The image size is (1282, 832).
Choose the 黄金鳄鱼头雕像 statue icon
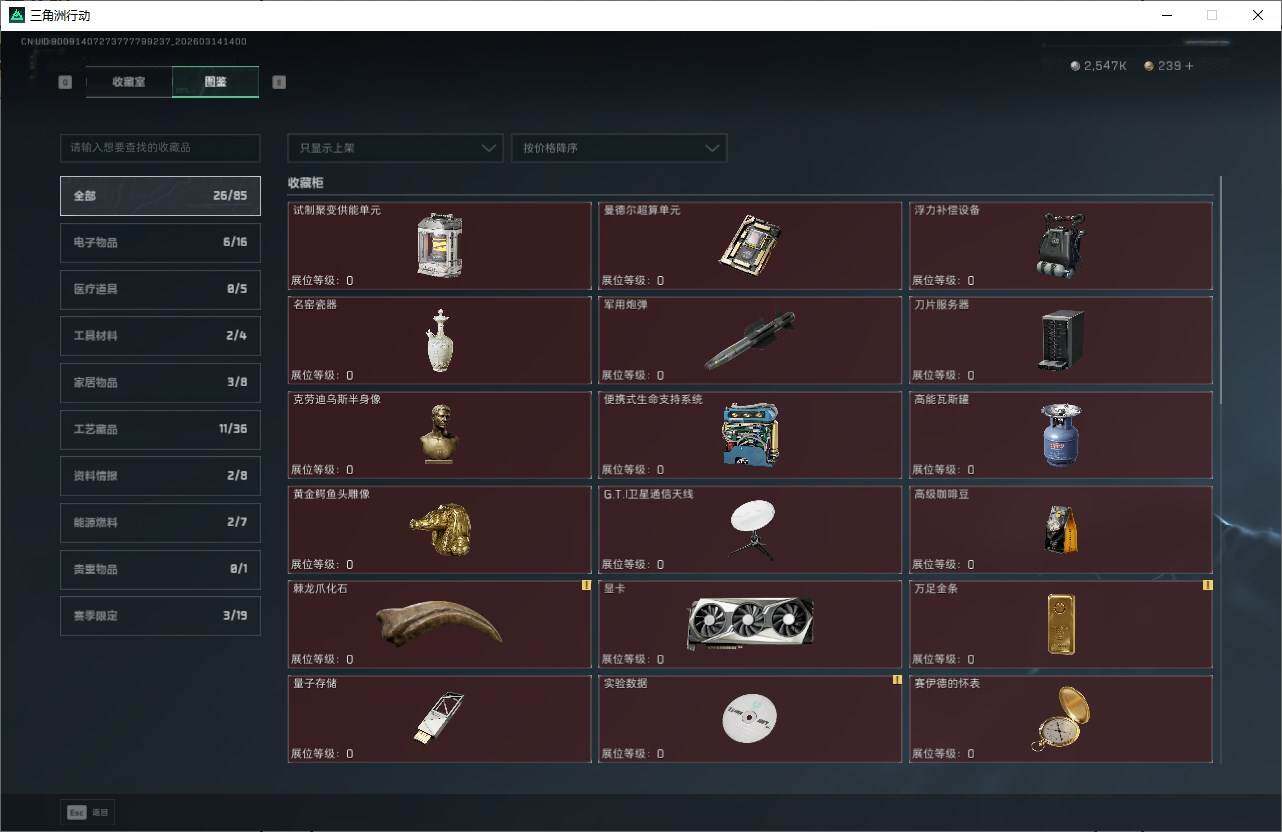click(x=441, y=530)
